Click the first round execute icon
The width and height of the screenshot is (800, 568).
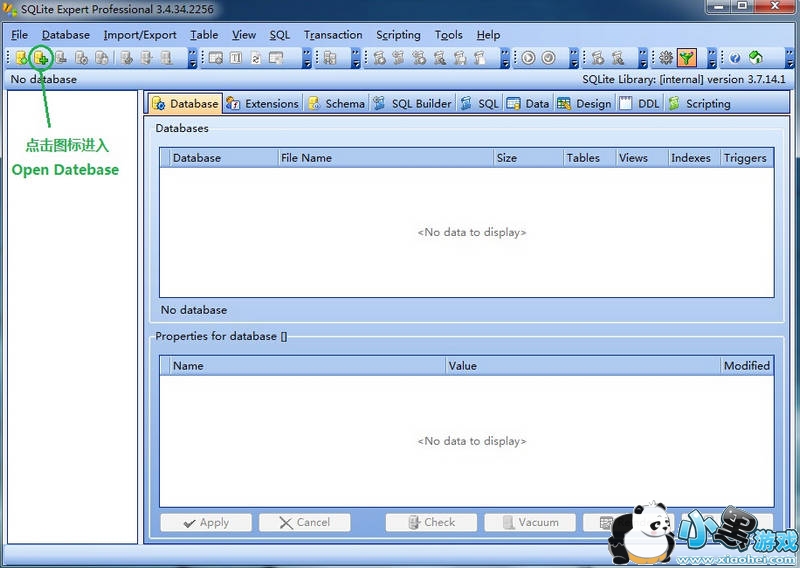click(528, 58)
